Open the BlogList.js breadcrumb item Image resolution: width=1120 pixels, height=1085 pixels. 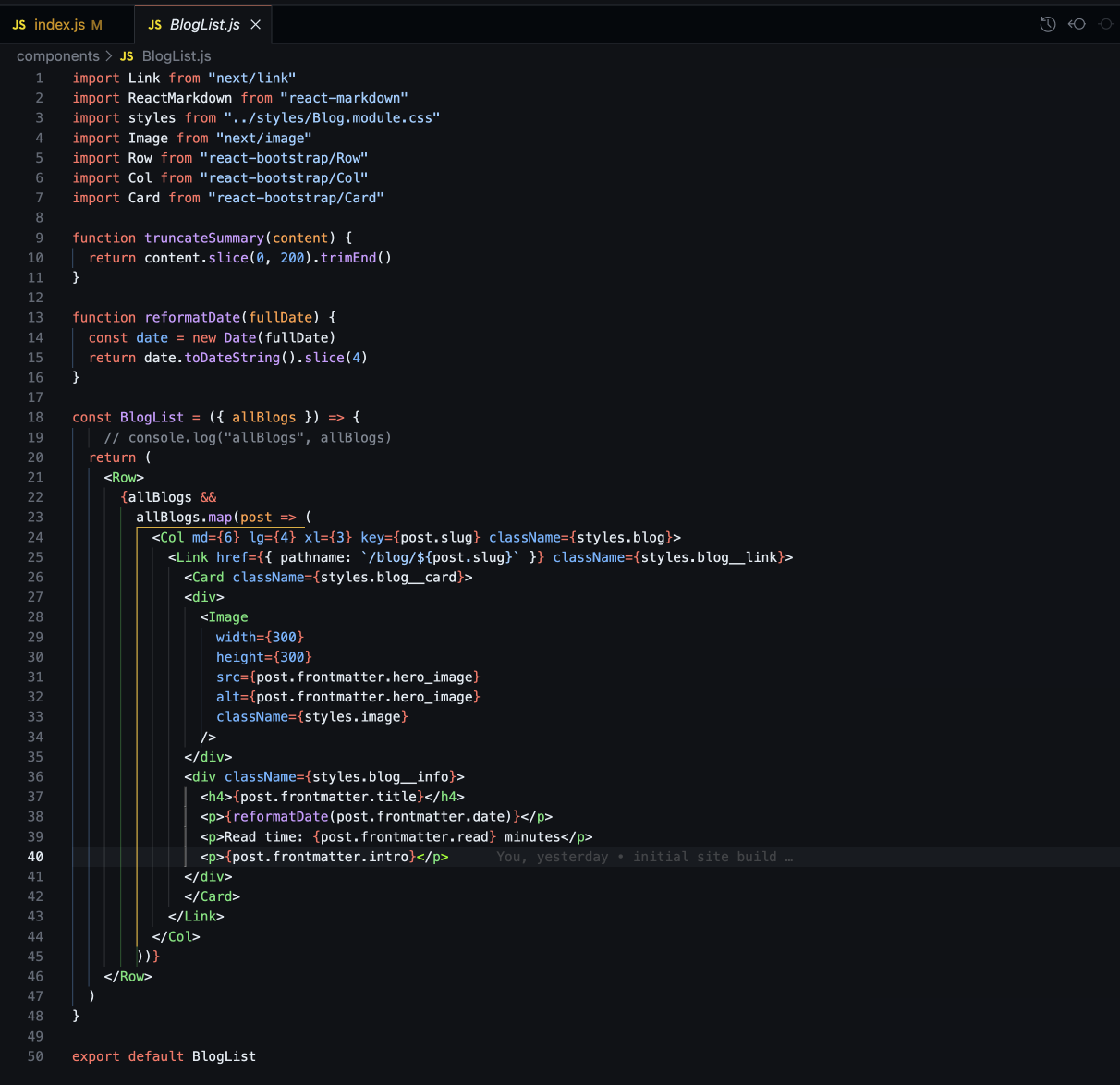[166, 56]
